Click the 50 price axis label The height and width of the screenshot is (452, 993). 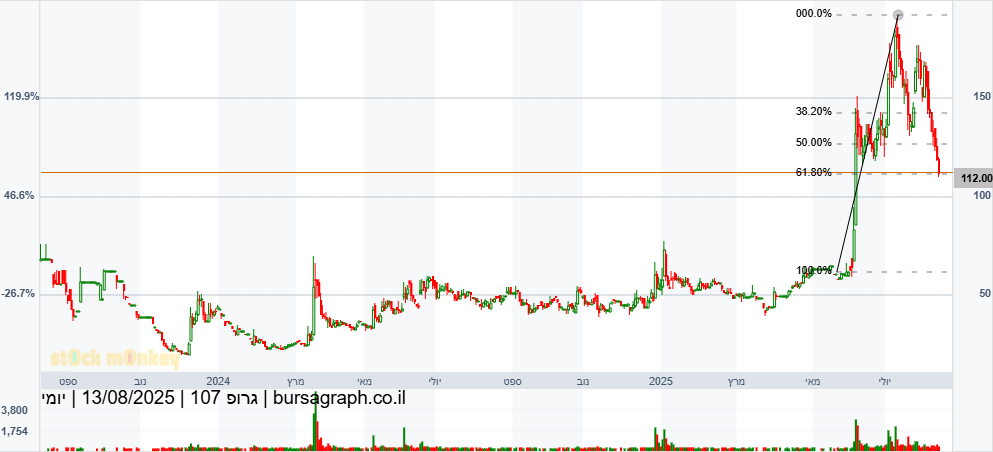pos(983,294)
